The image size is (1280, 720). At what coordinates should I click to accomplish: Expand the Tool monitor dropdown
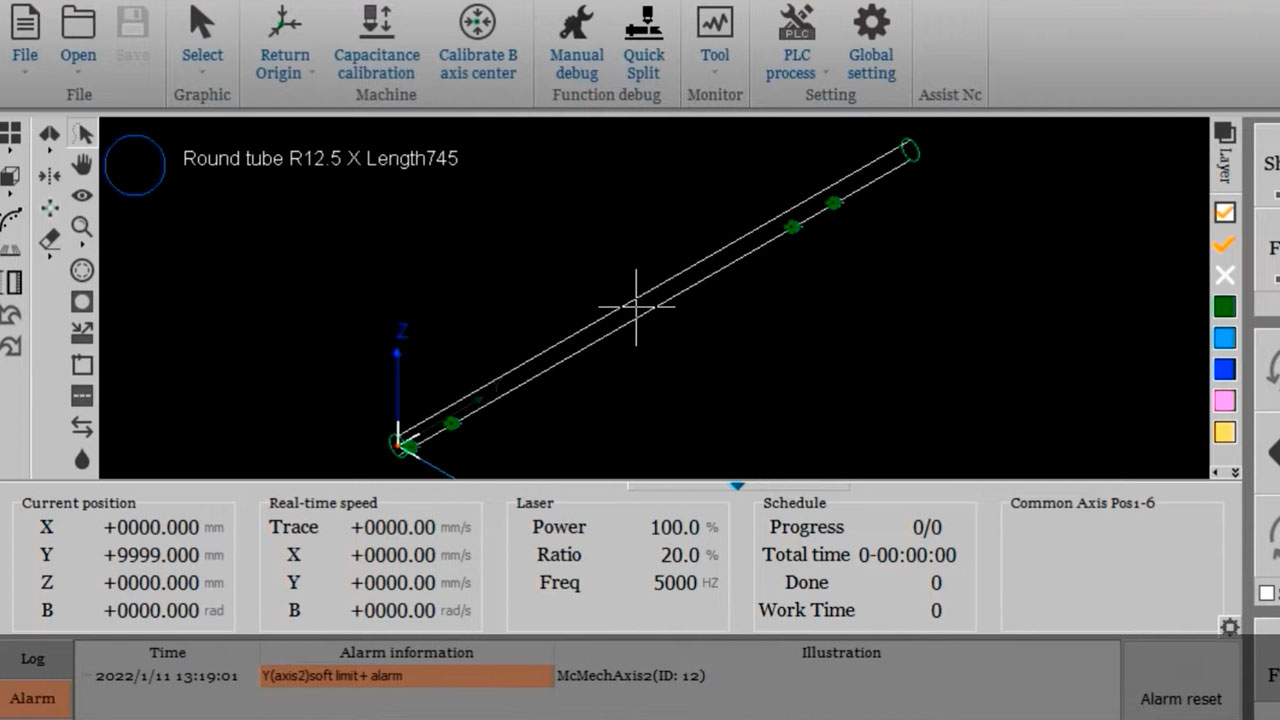click(x=714, y=72)
